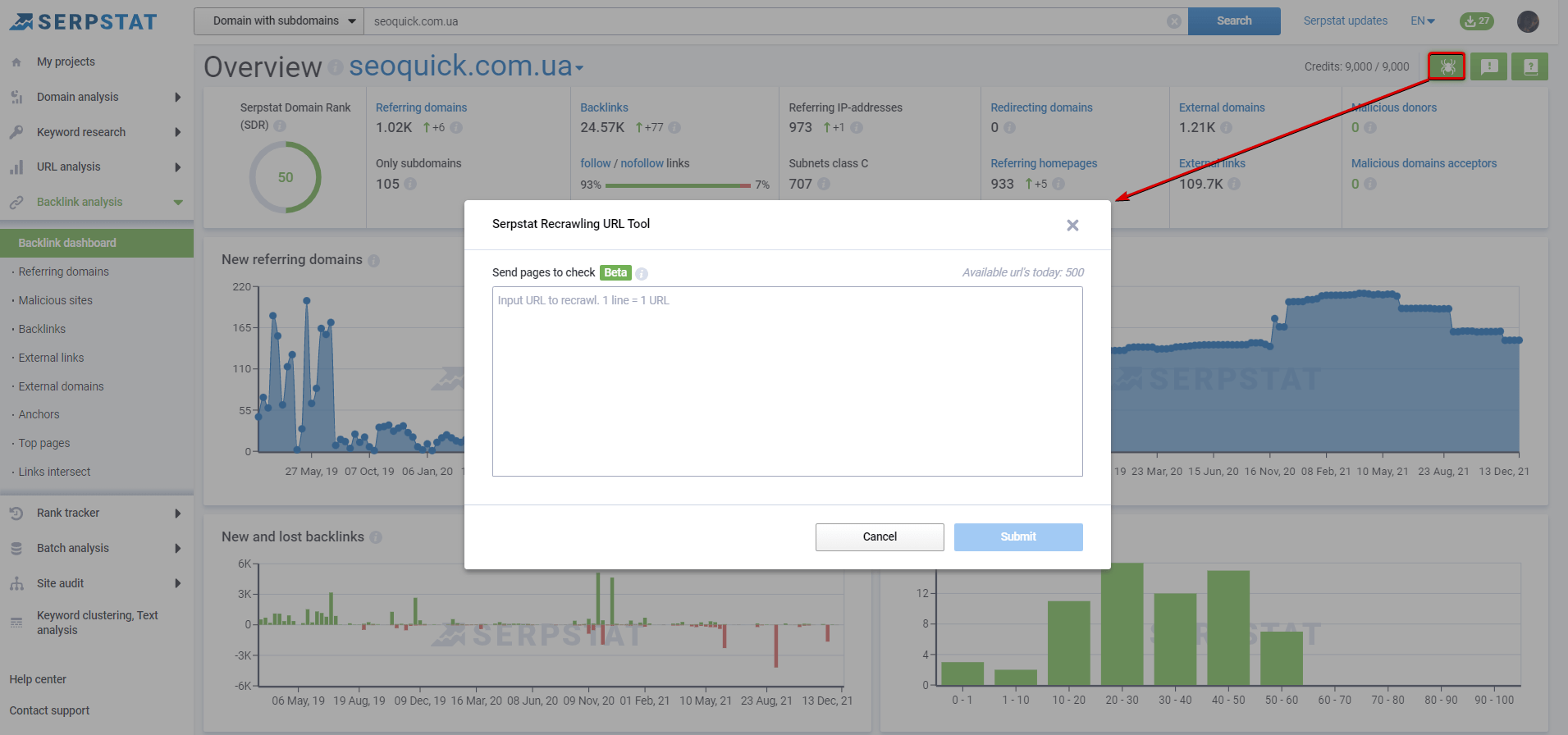
Task: Open the user profile avatar
Action: (1528, 21)
